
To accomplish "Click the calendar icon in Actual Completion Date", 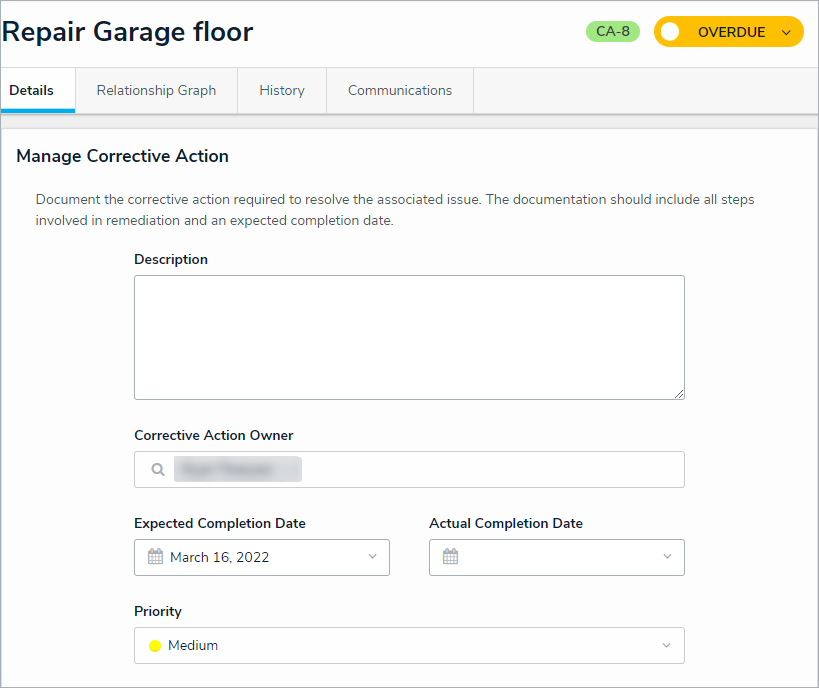I will (x=450, y=557).
